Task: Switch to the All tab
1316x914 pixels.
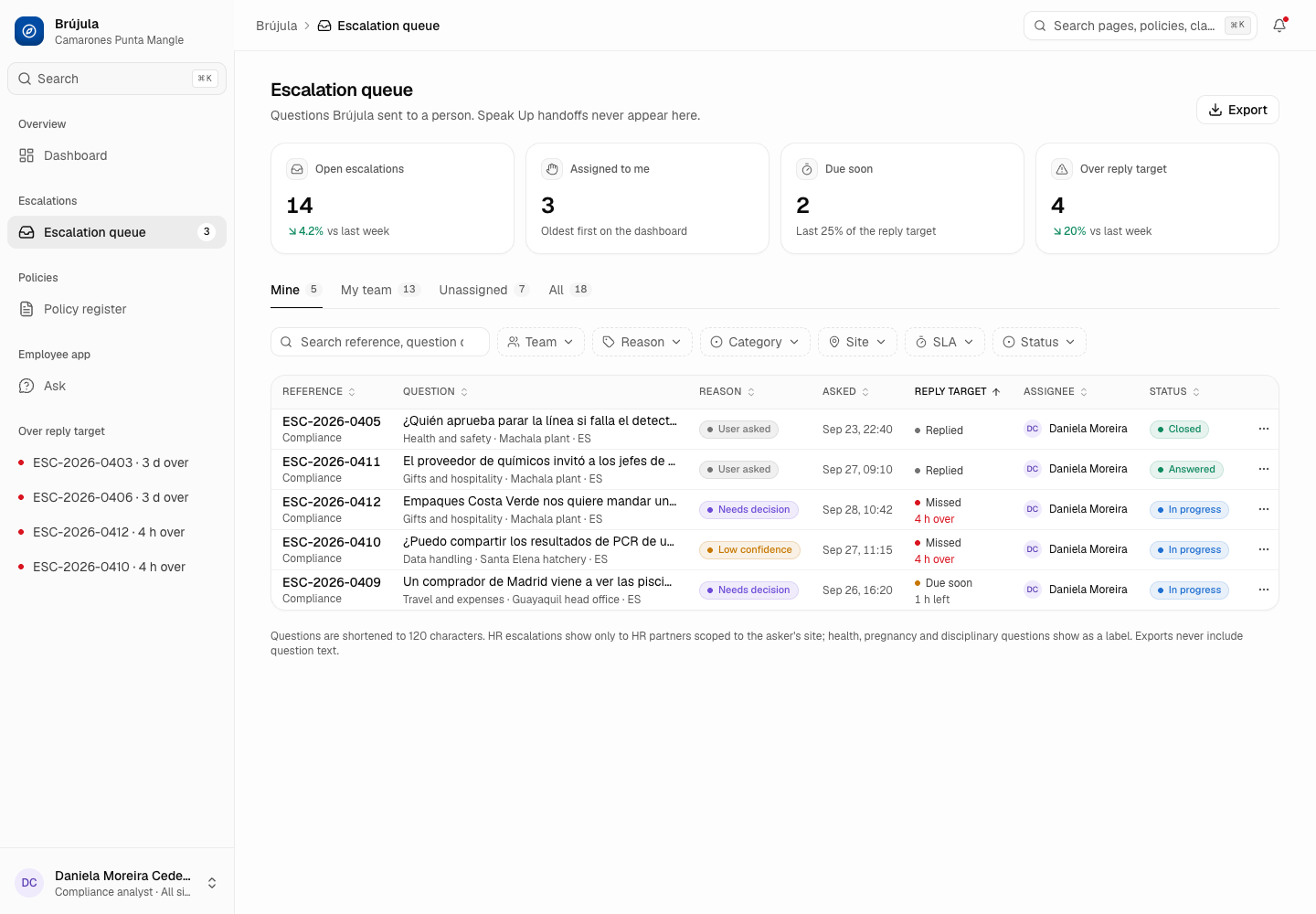Action: click(570, 290)
